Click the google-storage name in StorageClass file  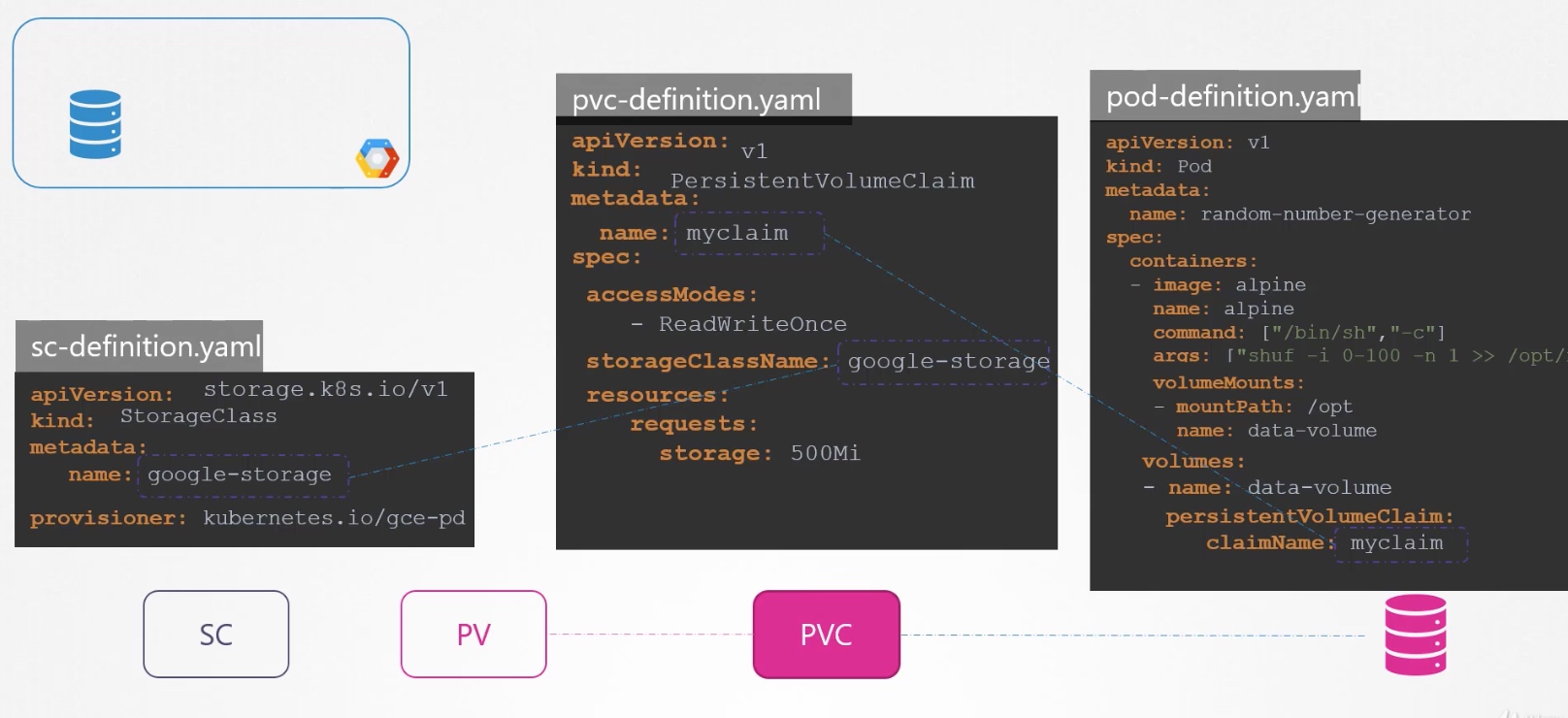(x=241, y=474)
